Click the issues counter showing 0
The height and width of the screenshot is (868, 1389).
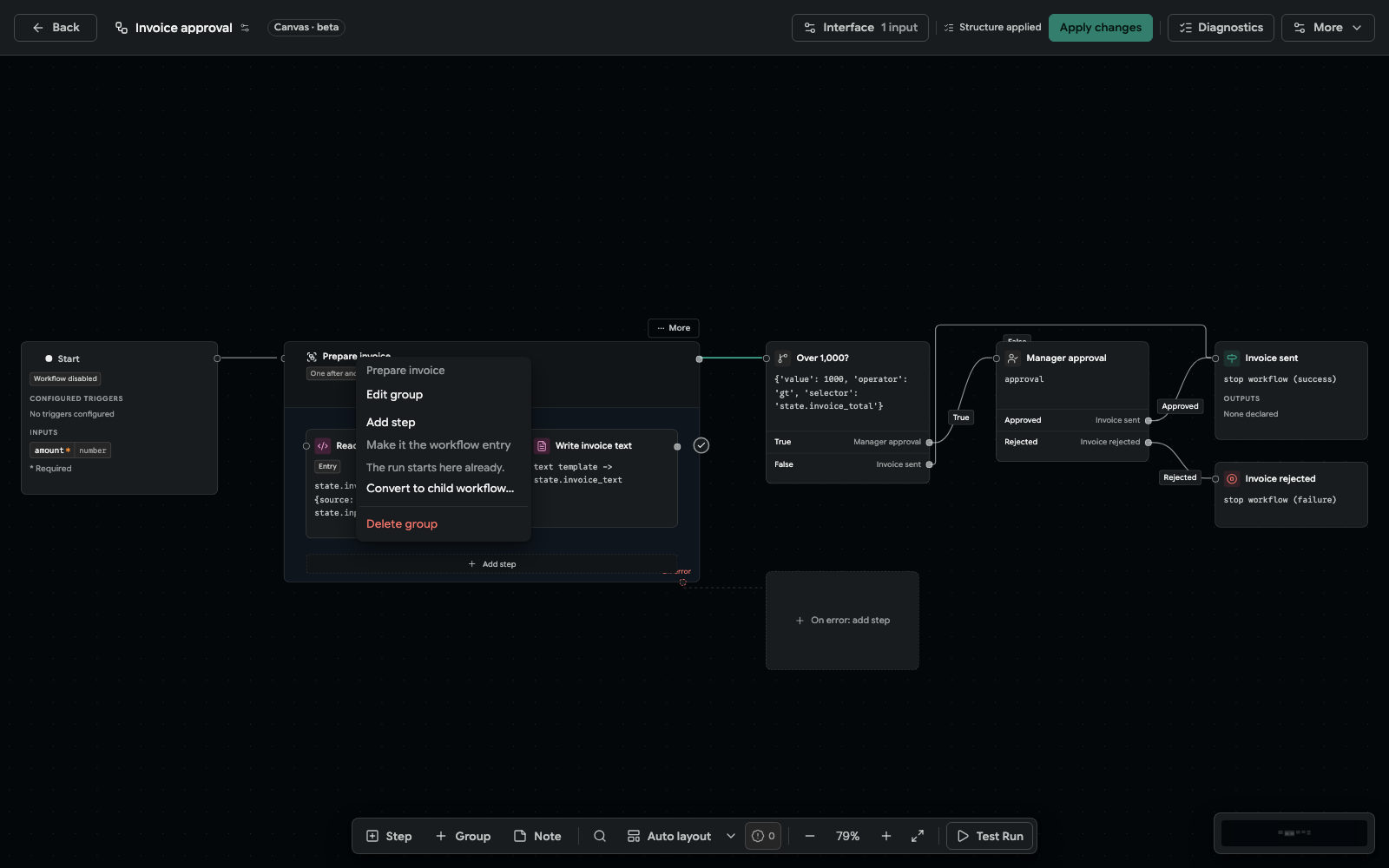pyautogui.click(x=763, y=836)
